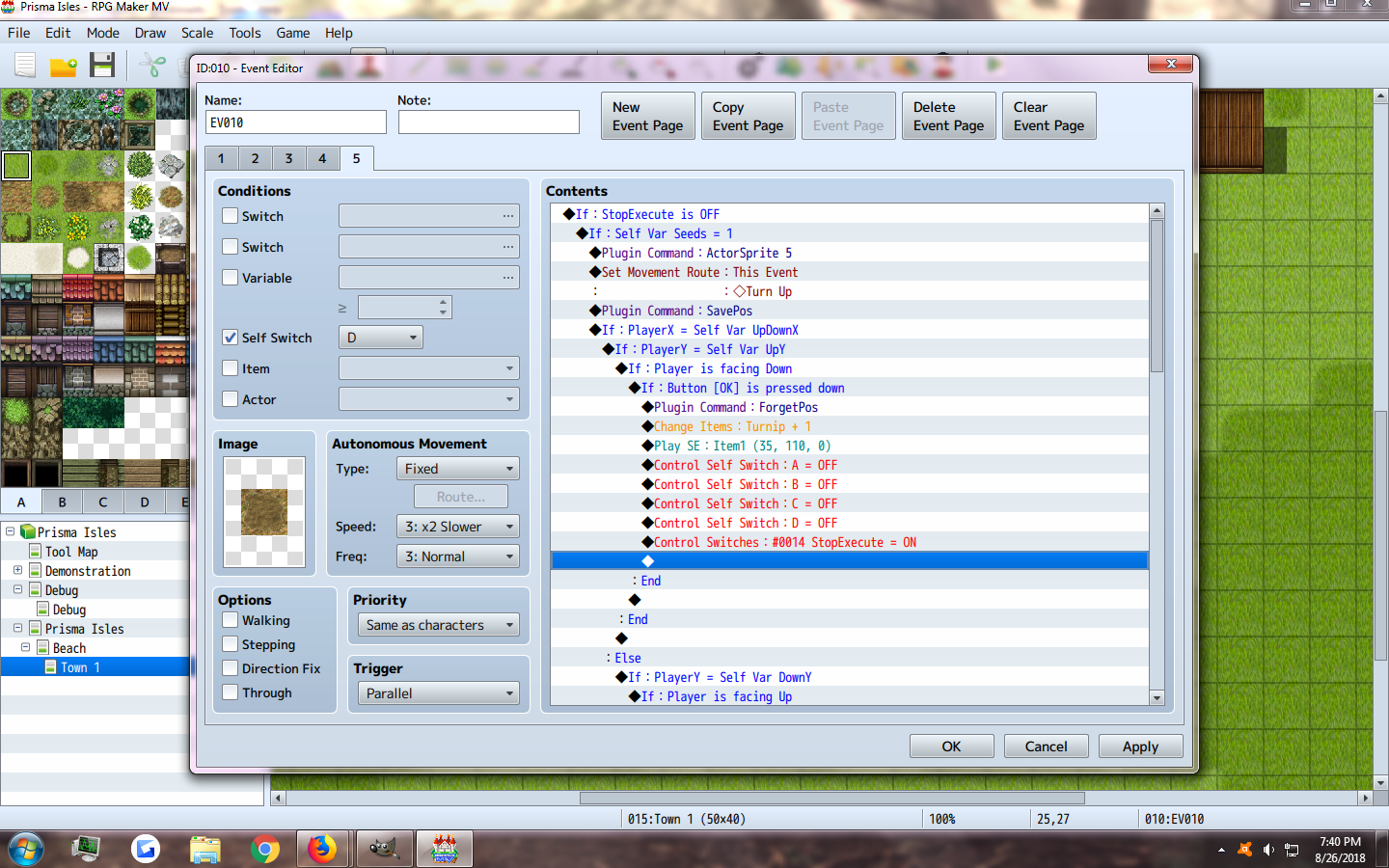Confirm with the OK button
This screenshot has height=868, width=1389.
951,746
